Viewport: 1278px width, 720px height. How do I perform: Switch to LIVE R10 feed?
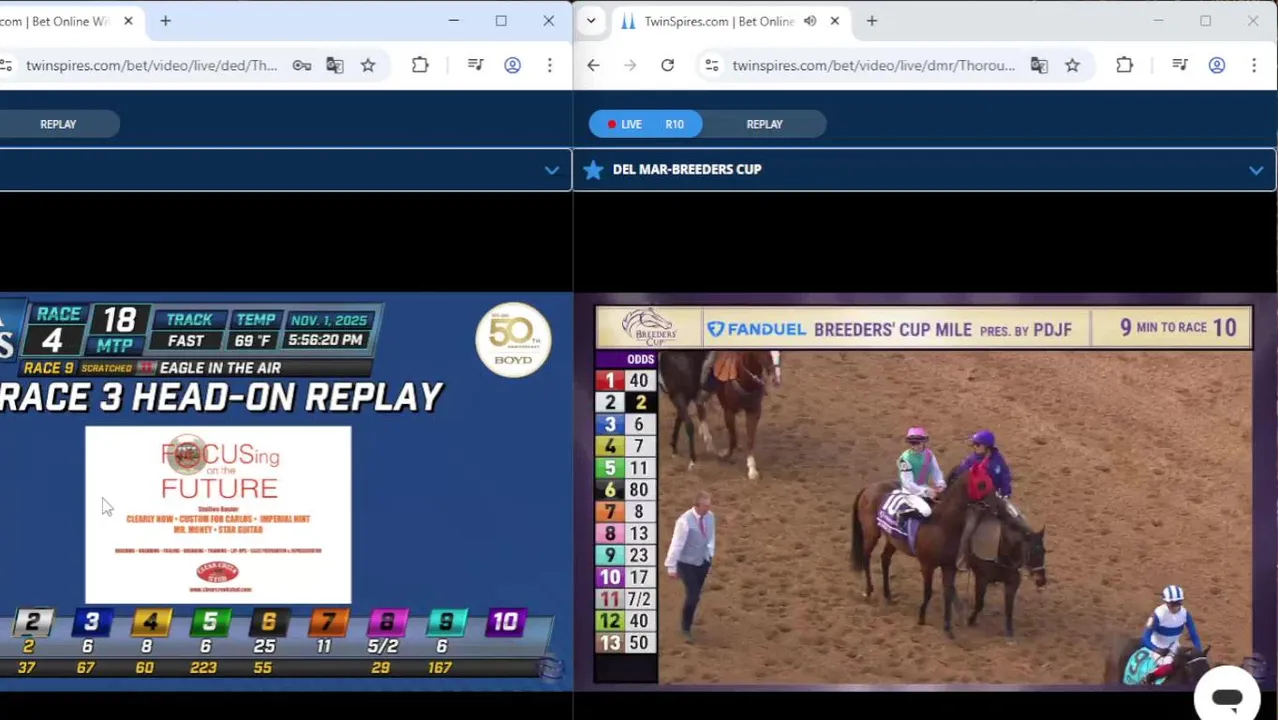(x=645, y=124)
